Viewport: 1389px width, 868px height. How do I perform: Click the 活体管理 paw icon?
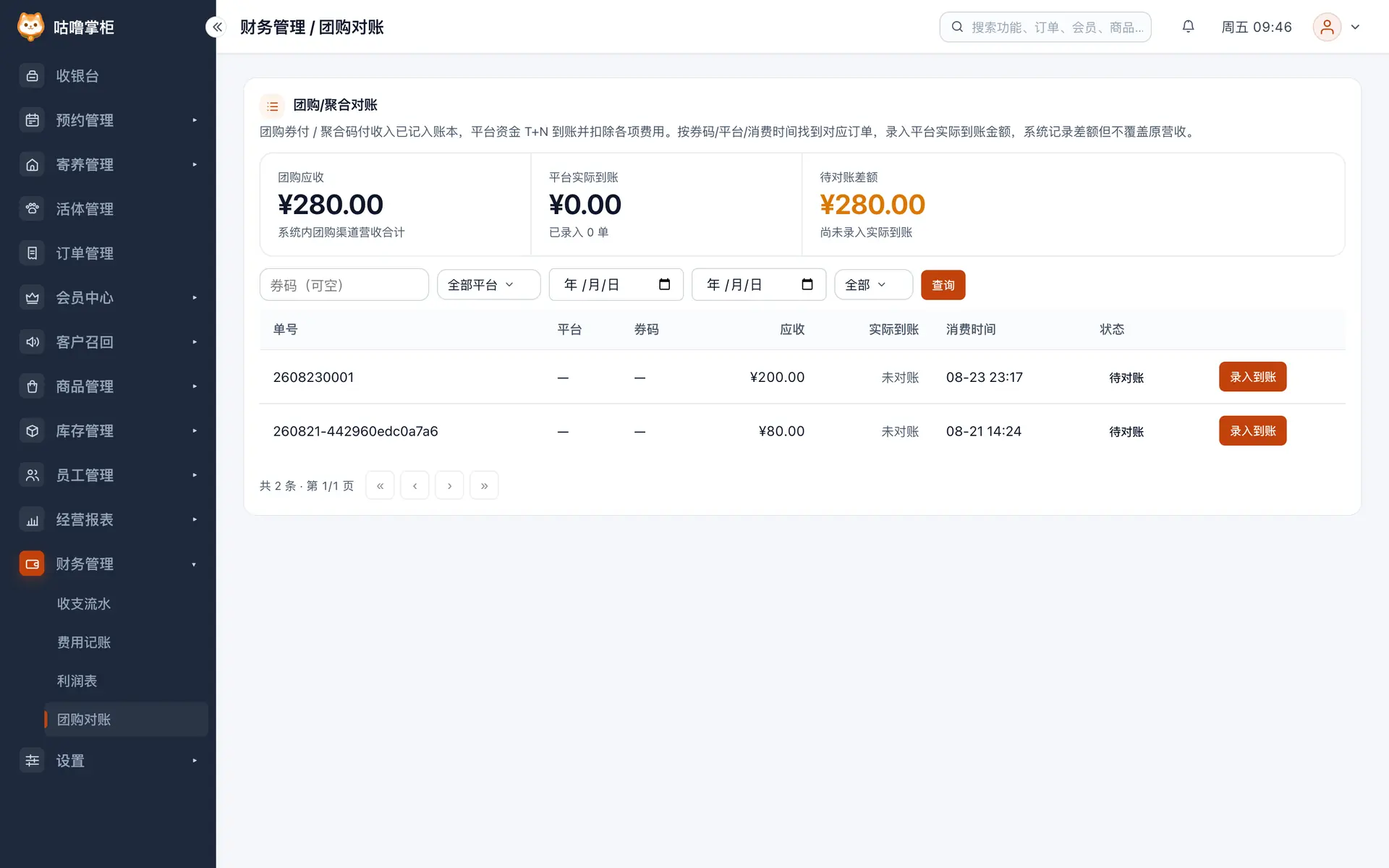(x=32, y=208)
